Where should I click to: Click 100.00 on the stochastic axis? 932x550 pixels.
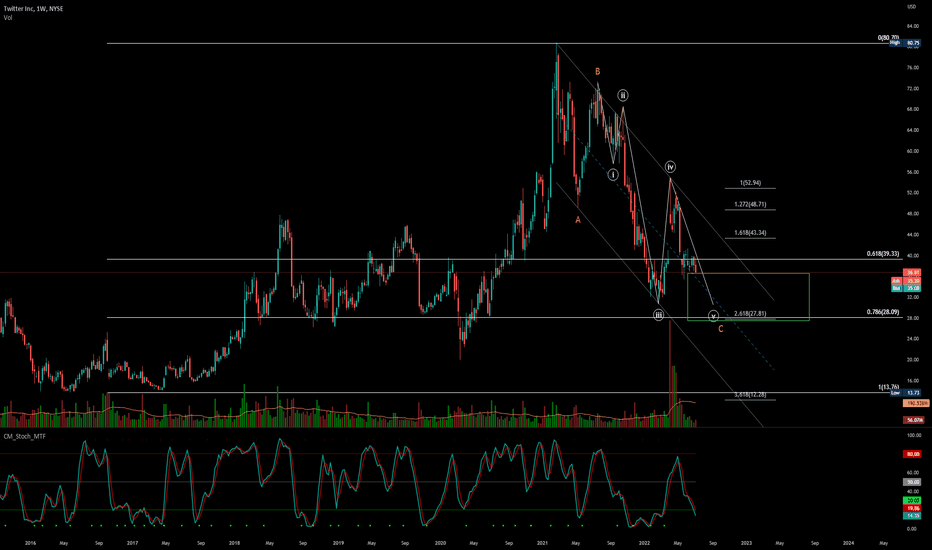tap(913, 436)
